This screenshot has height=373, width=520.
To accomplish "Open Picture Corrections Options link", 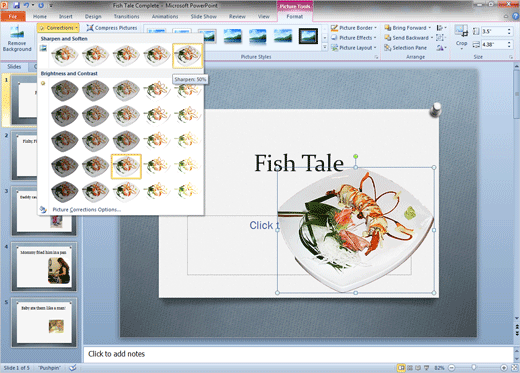I will [x=87, y=210].
